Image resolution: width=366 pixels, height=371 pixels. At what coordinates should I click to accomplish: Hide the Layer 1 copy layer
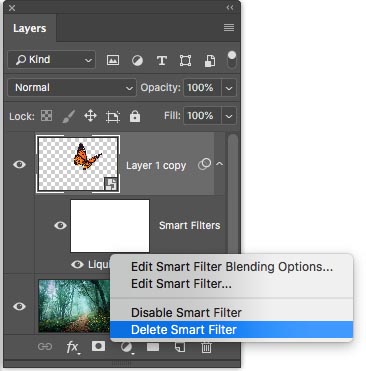[19, 164]
